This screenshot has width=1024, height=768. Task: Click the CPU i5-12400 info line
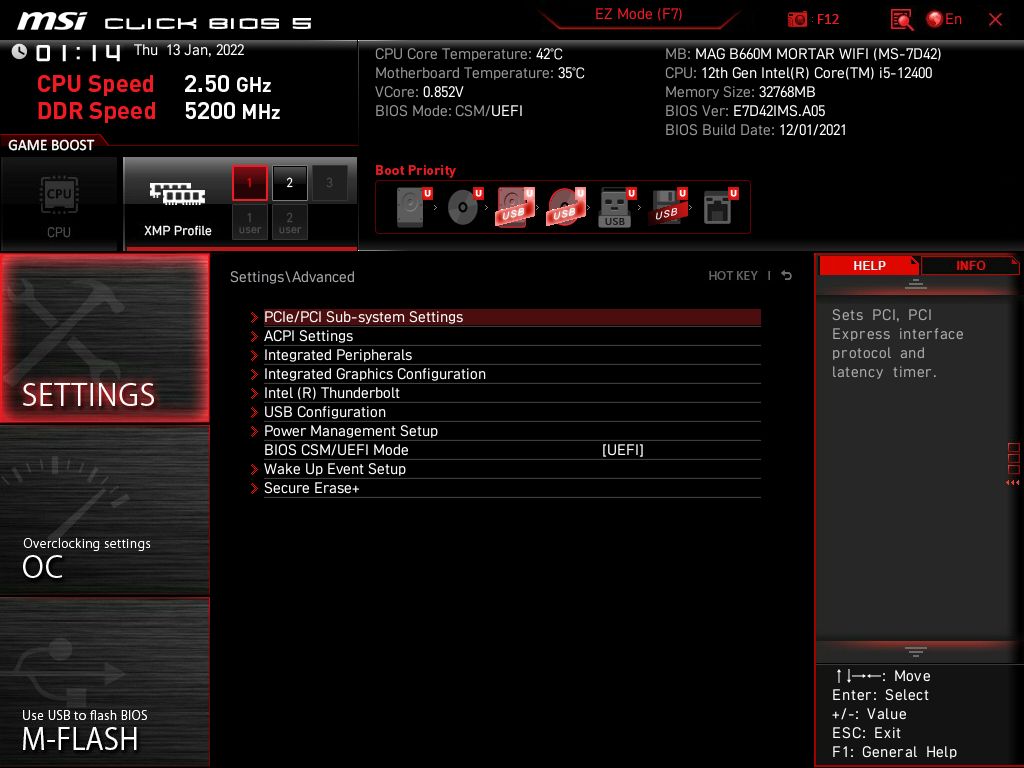(798, 73)
